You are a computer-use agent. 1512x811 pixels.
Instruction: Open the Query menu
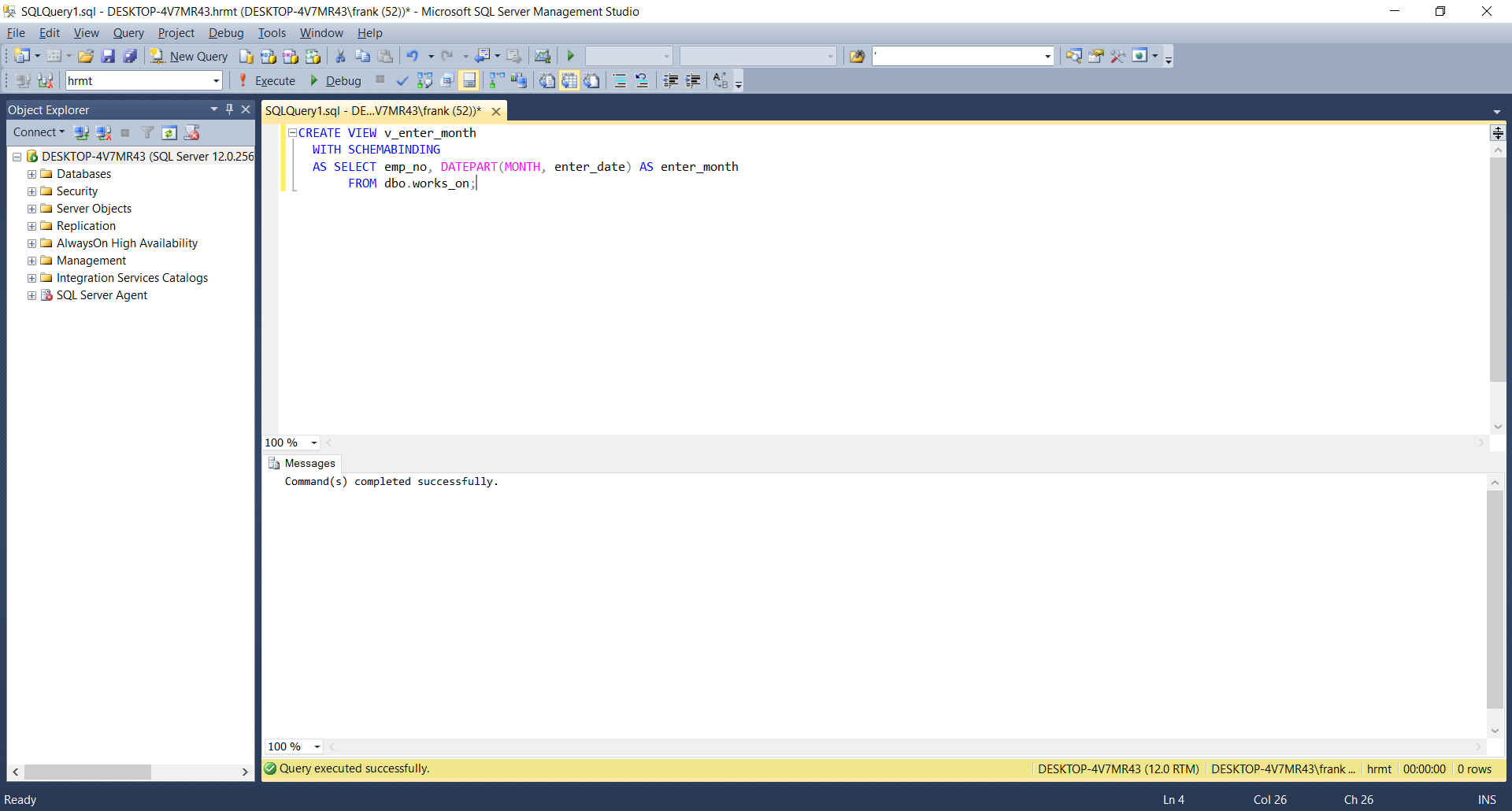click(128, 33)
